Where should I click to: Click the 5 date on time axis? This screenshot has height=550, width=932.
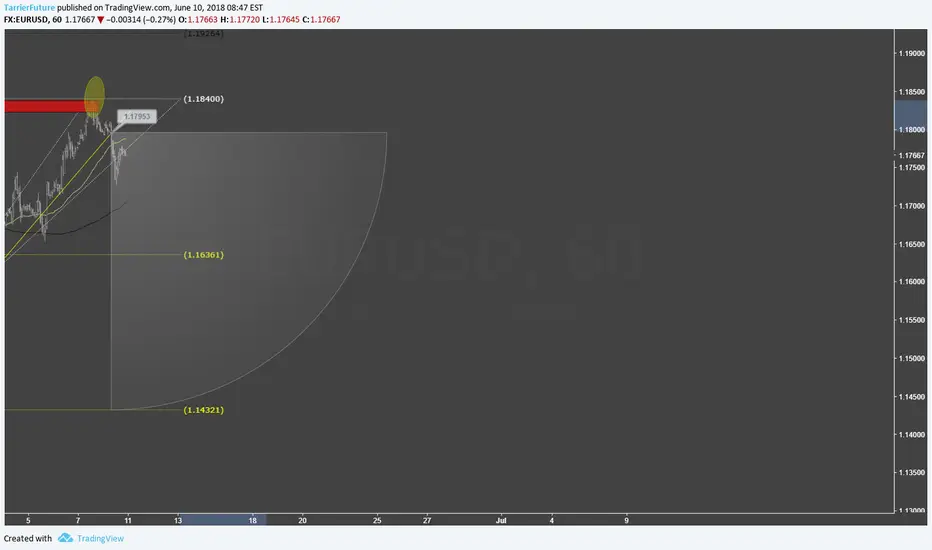[28, 520]
